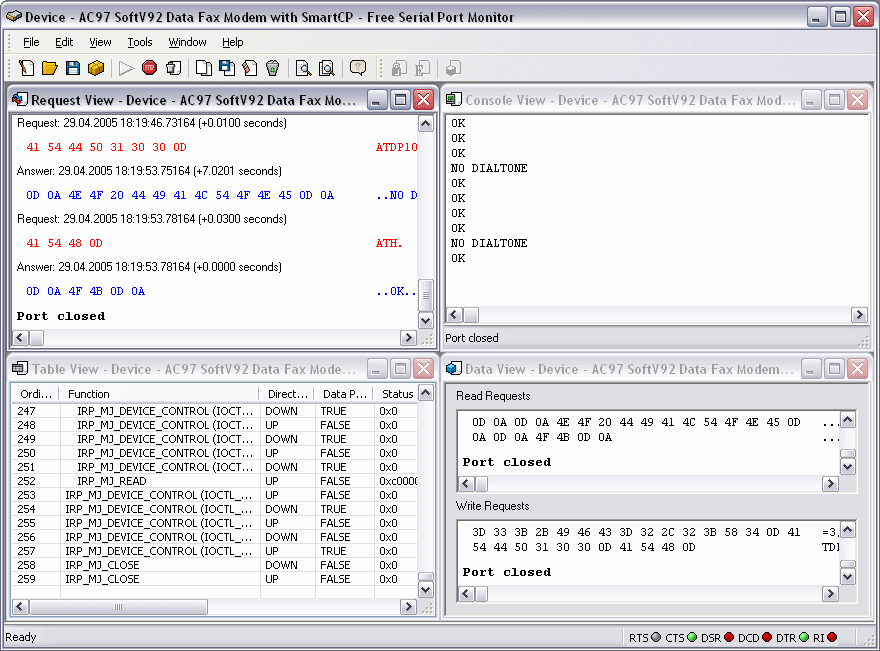Image resolution: width=880 pixels, height=651 pixels.
Task: Click Port closed text in Request View
Action: pyautogui.click(x=61, y=316)
